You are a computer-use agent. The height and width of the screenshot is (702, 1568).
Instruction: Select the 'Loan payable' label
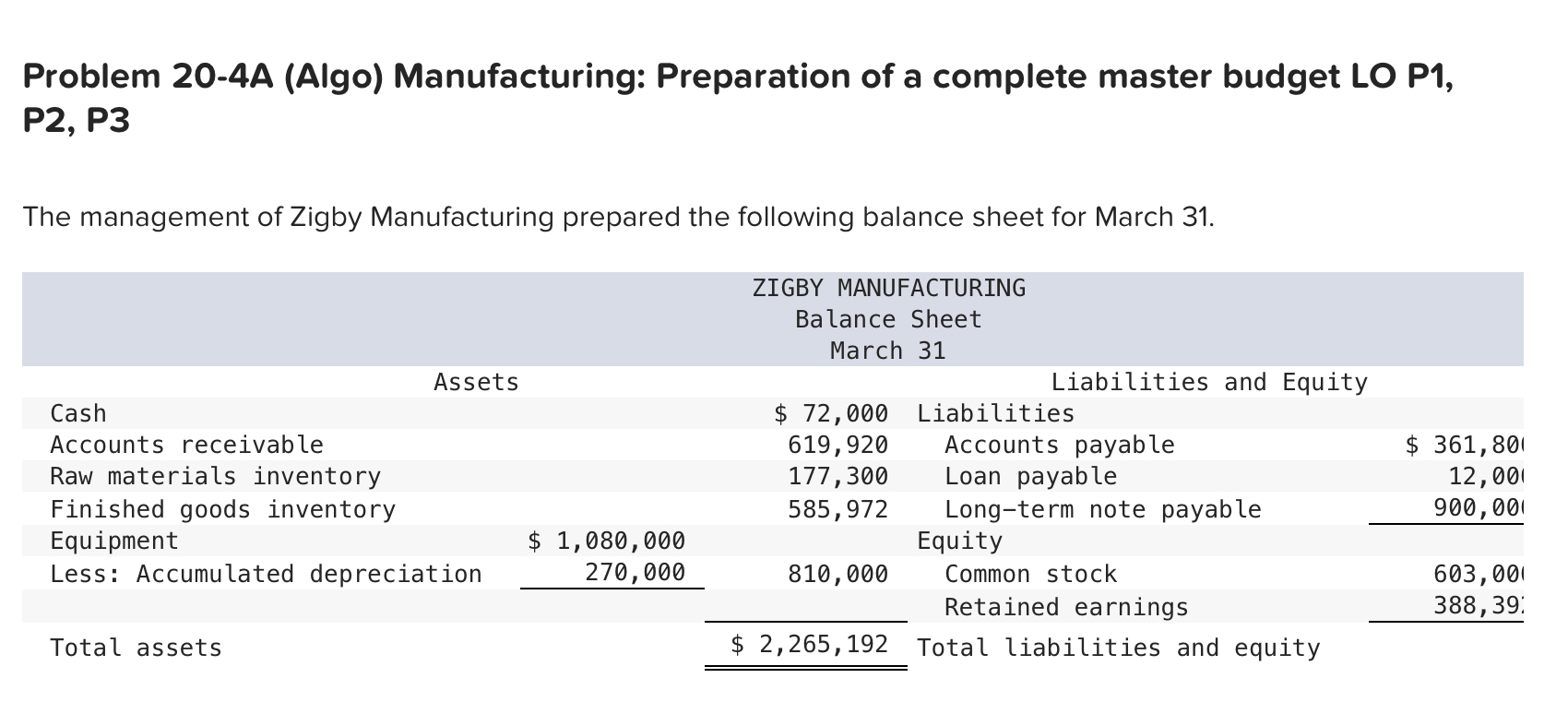[1030, 476]
